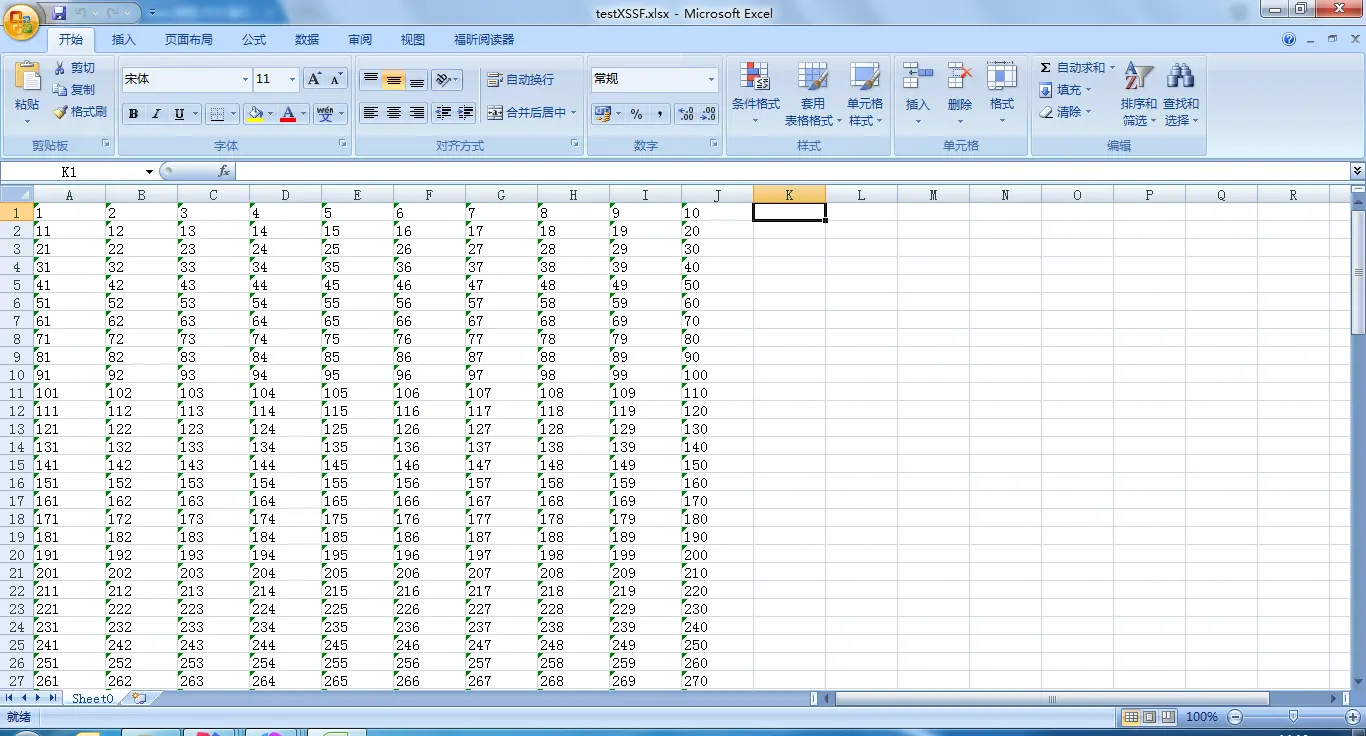Image resolution: width=1366 pixels, height=736 pixels.
Task: Open the Conditional Formatting (条件格式) dropdown
Action: [756, 95]
